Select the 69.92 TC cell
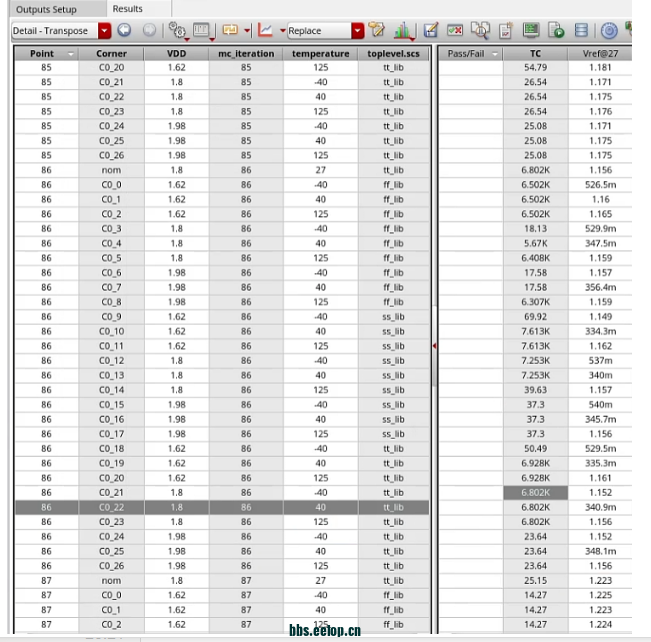This screenshot has height=642, width=651. pos(535,316)
